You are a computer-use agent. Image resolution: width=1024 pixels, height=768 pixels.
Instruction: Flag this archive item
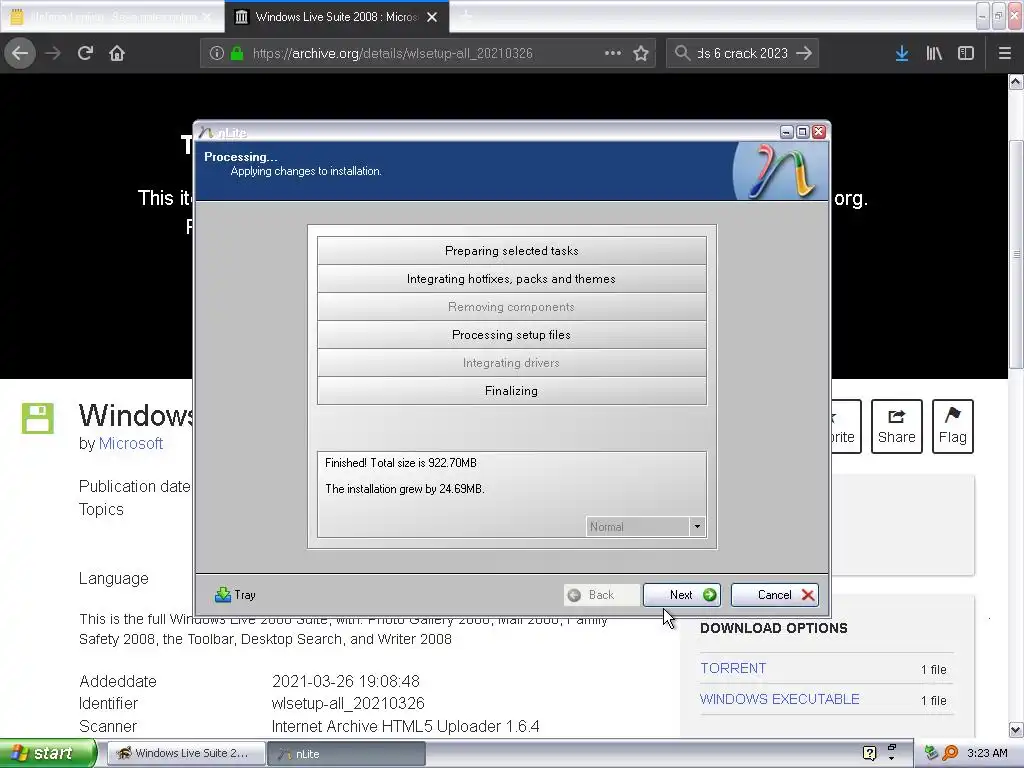coord(953,426)
